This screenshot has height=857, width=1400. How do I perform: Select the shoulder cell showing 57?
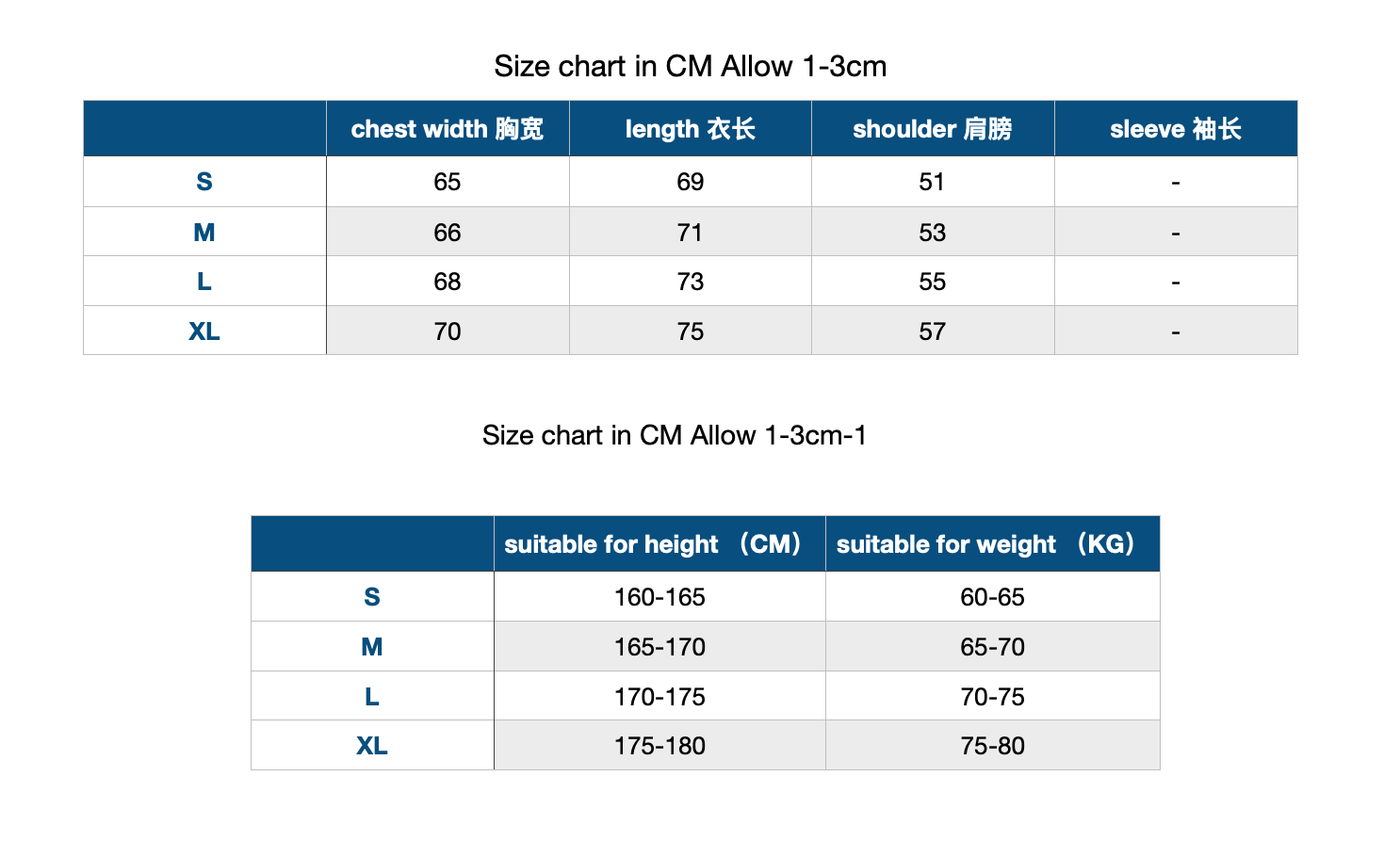coord(932,331)
